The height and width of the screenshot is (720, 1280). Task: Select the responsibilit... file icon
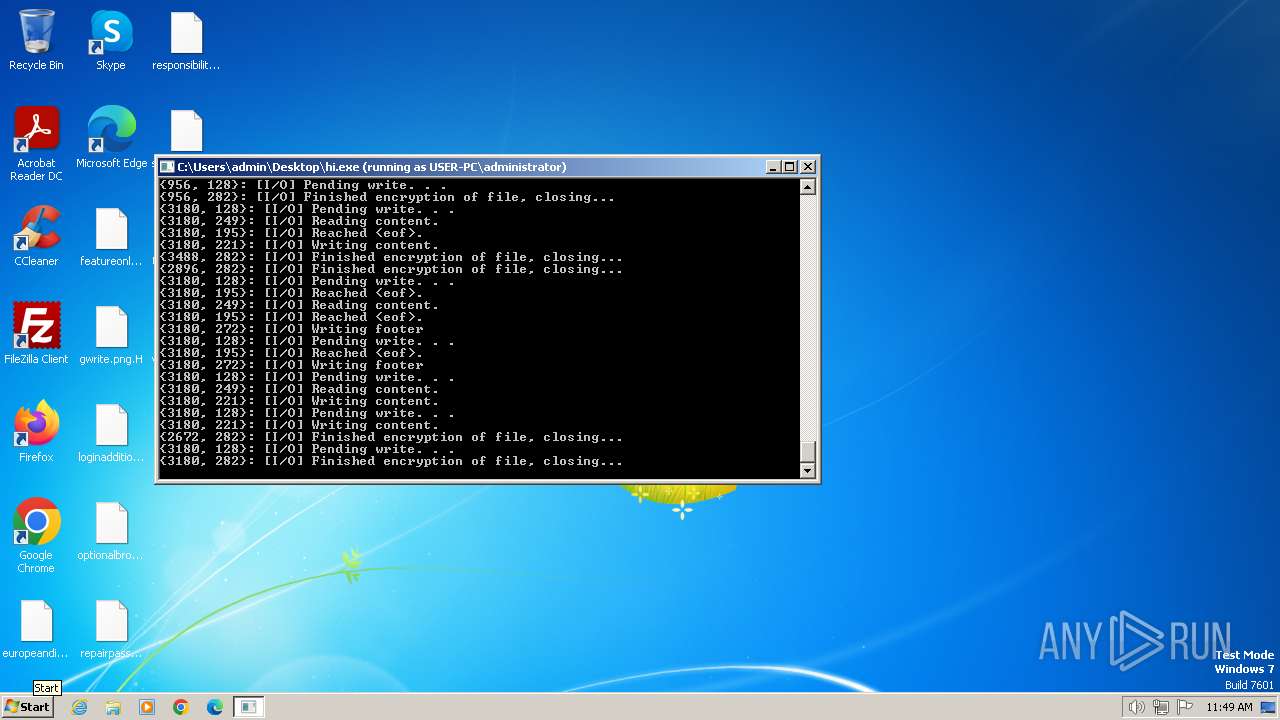click(x=186, y=41)
